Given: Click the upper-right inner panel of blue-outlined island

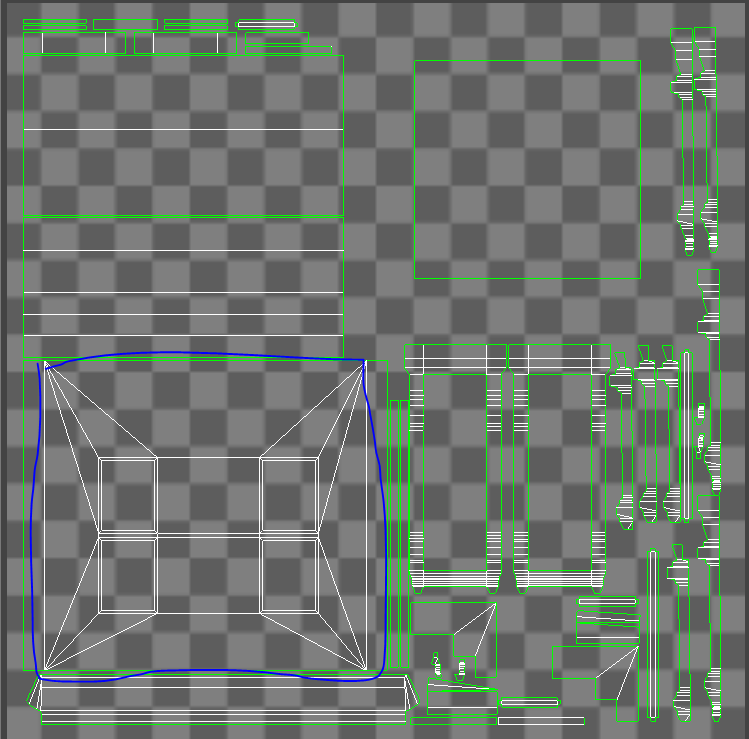Looking at the screenshot, I should click(x=289, y=495).
